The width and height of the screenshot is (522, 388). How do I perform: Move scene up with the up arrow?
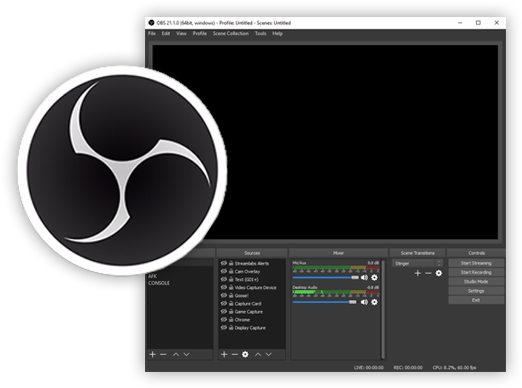click(x=176, y=354)
